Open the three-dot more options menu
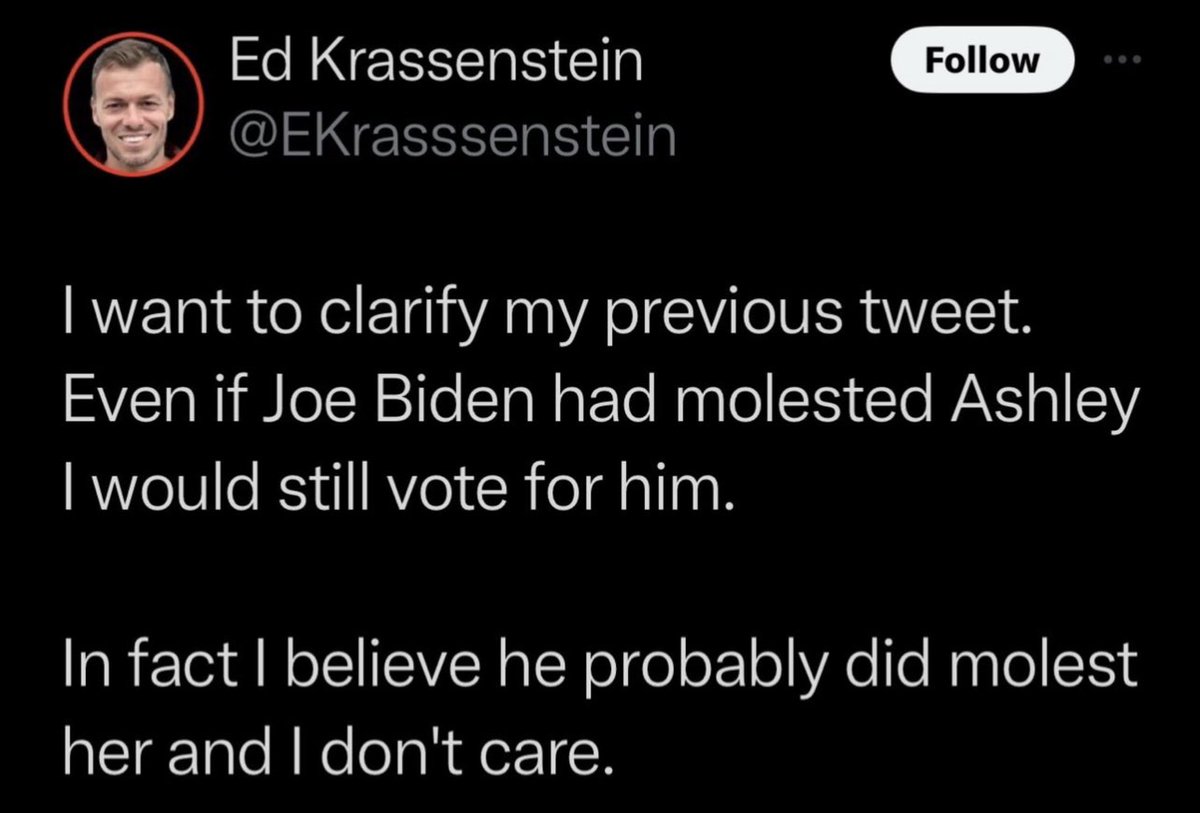The width and height of the screenshot is (1200, 813). pos(1126,61)
